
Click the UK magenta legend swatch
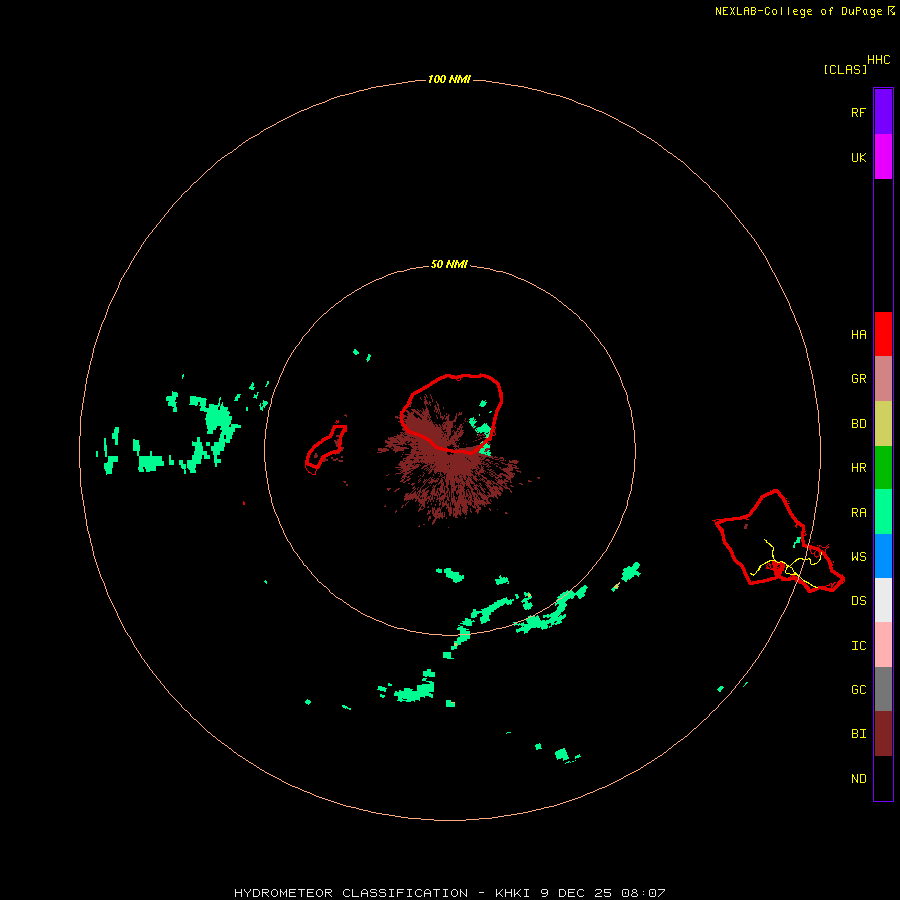pyautogui.click(x=883, y=157)
